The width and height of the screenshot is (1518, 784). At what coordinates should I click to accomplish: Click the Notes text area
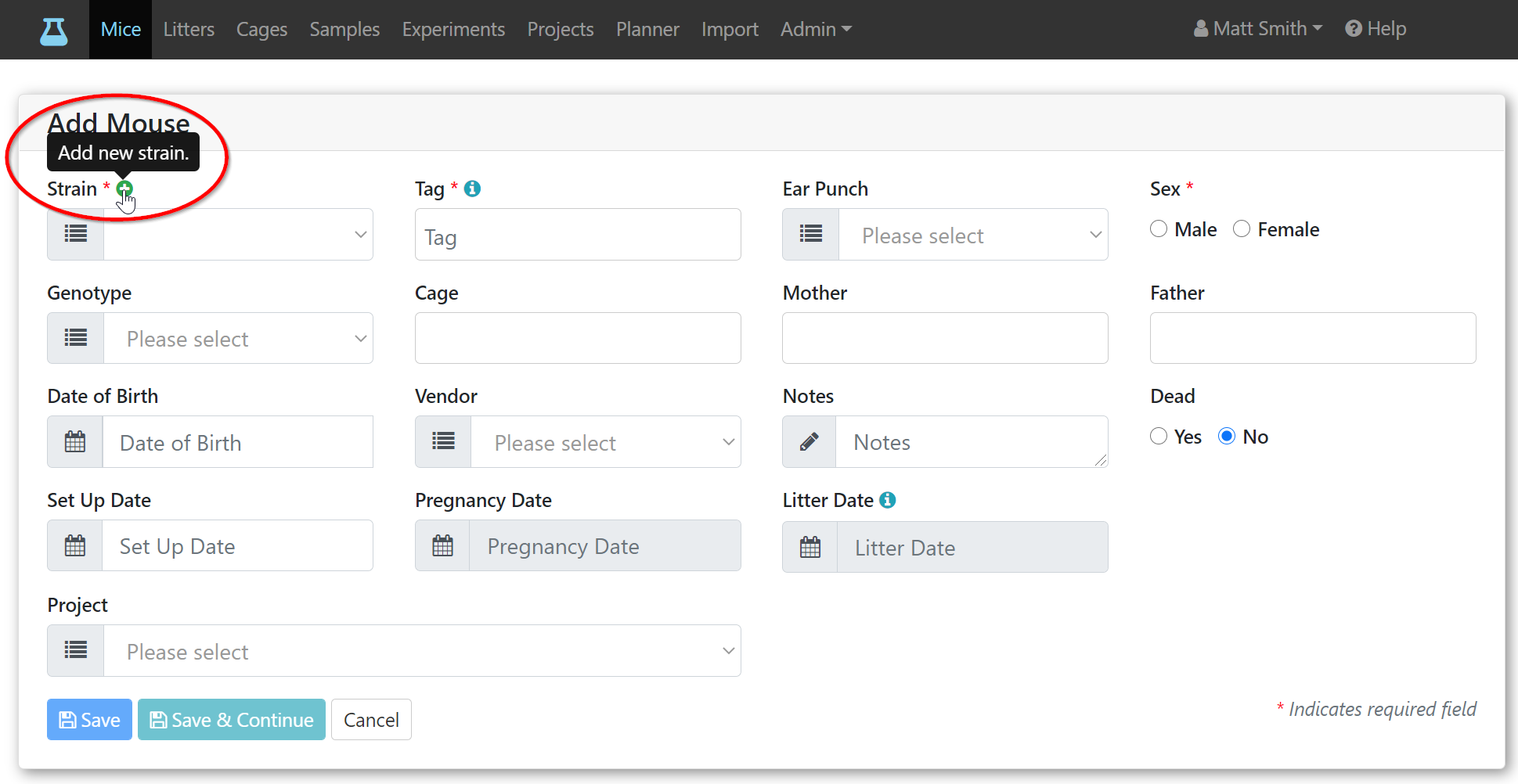[x=972, y=442]
